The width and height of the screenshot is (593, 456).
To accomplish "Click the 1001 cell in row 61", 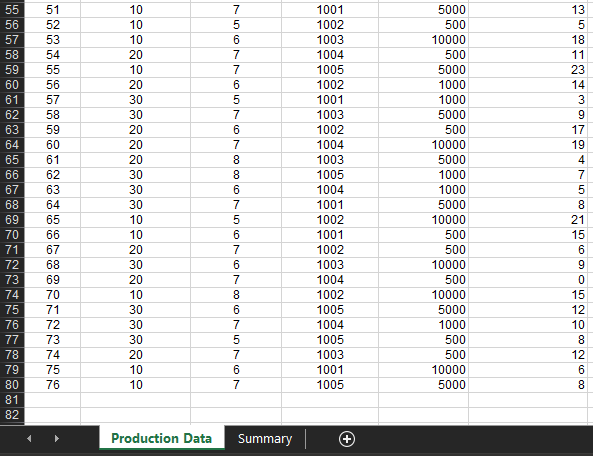I will click(330, 100).
